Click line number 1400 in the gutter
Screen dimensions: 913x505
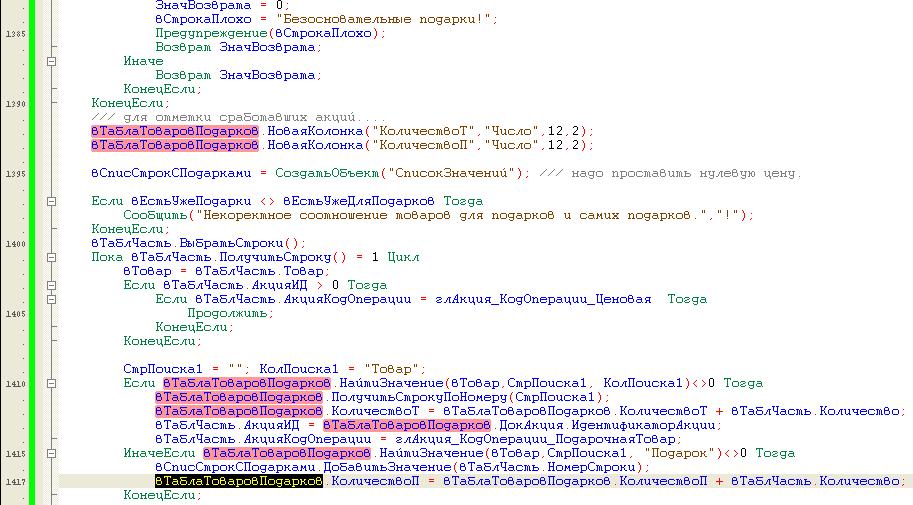click(14, 243)
